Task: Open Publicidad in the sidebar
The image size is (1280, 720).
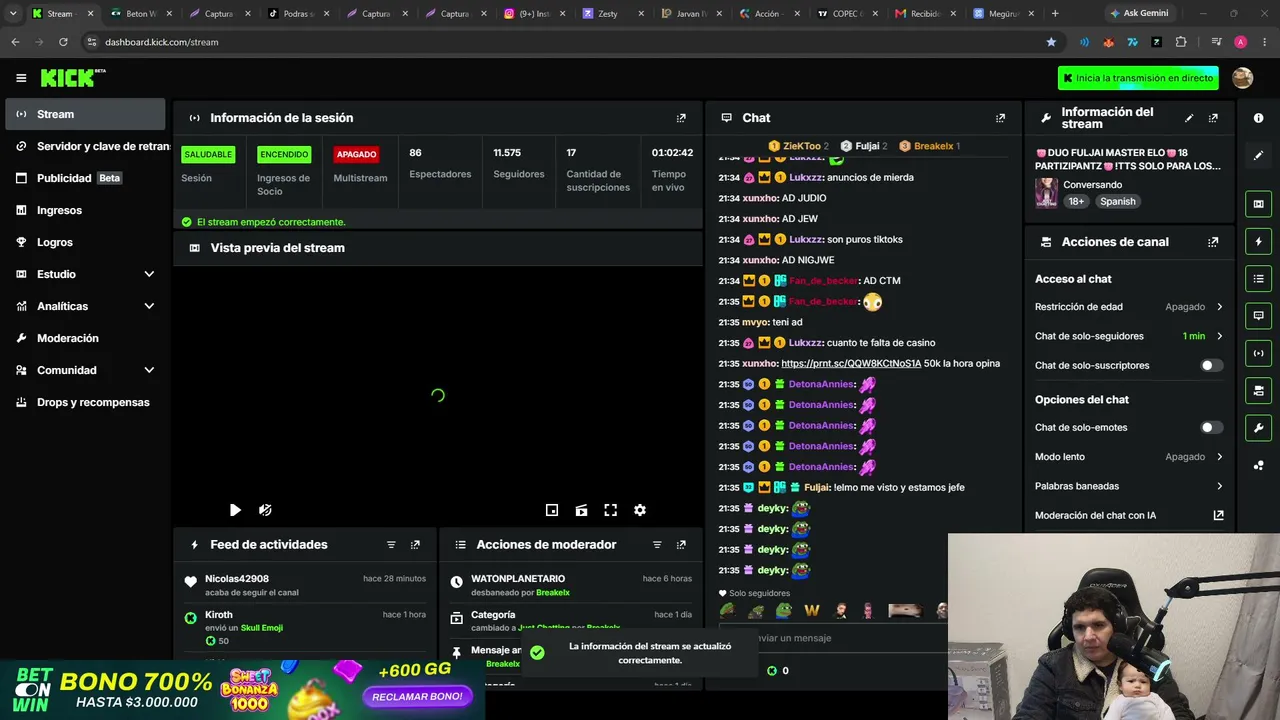Action: (x=85, y=178)
